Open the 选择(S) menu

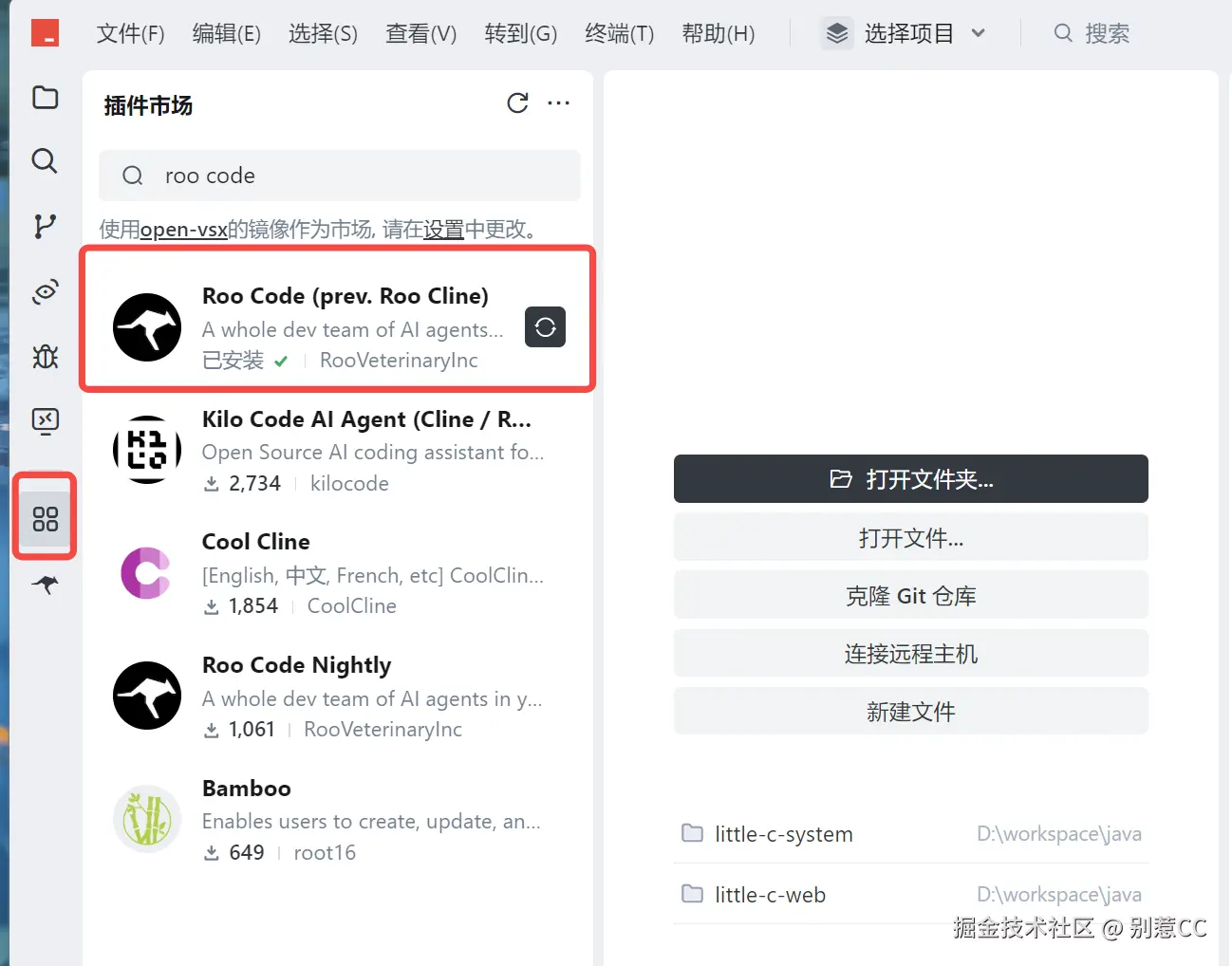324,34
